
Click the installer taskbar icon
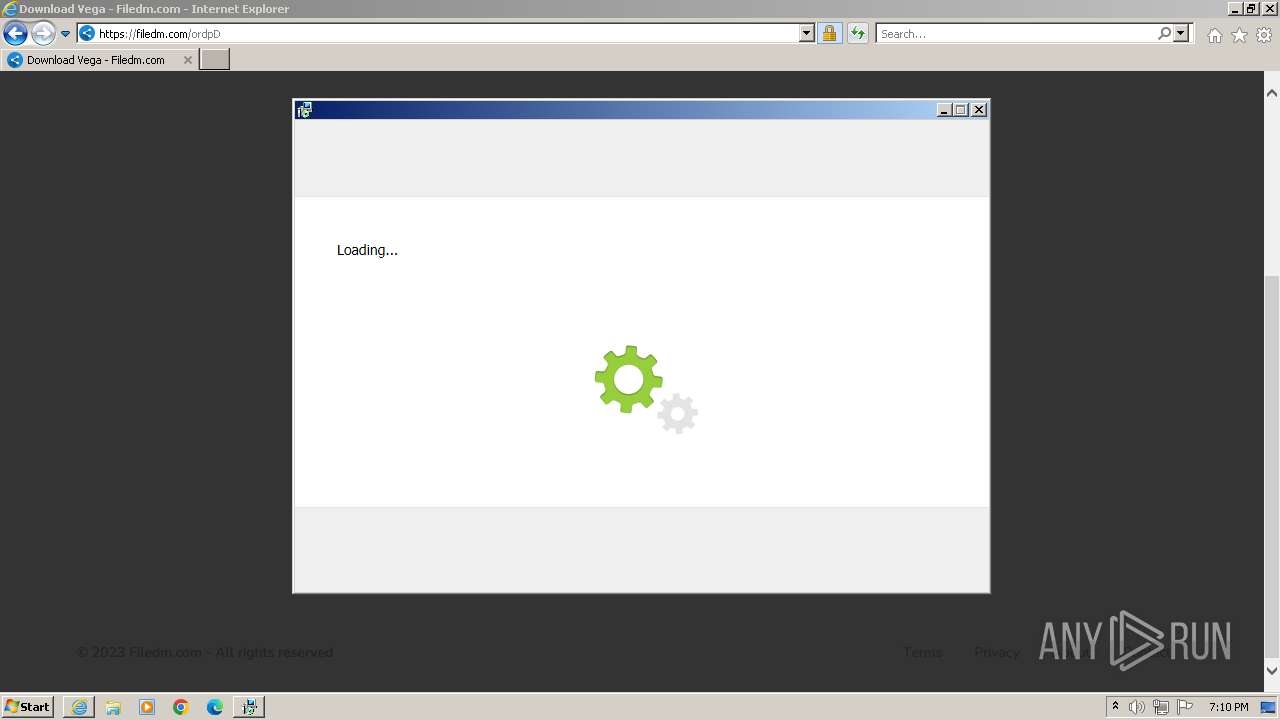click(x=249, y=707)
